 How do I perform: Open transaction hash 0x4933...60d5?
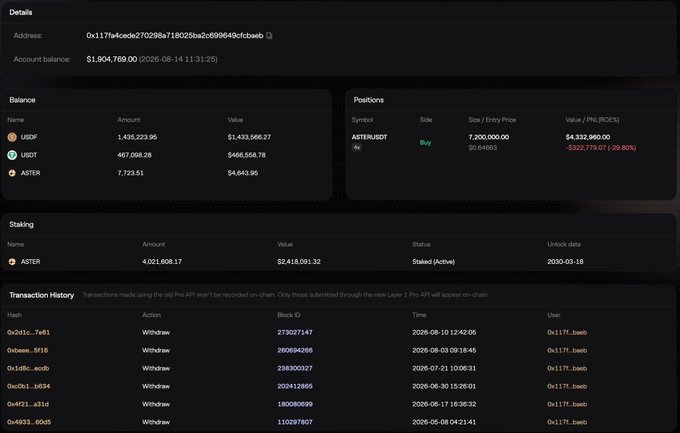(29, 422)
